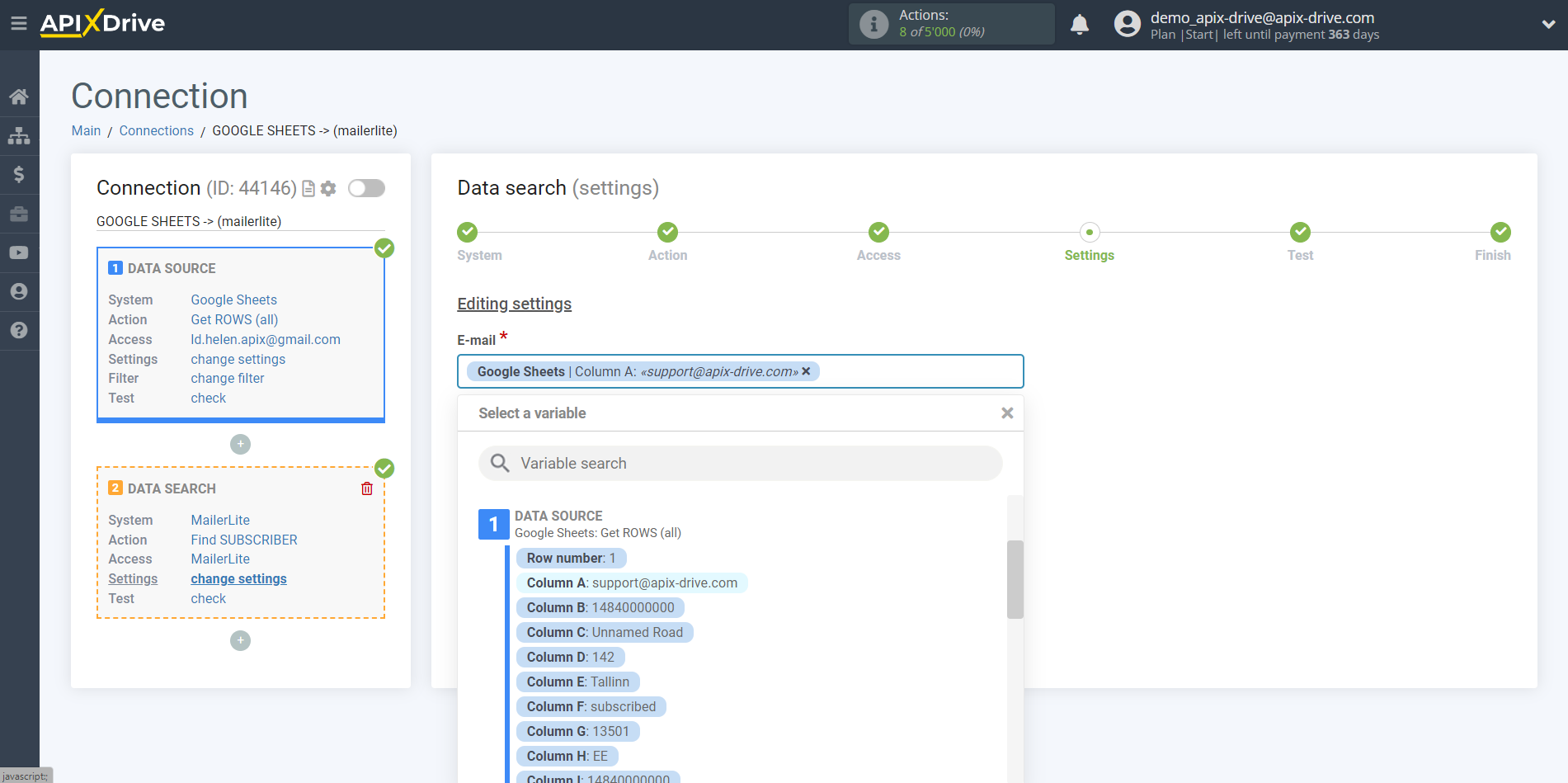The height and width of the screenshot is (783, 1568).
Task: Open help question mark icon
Action: tap(19, 330)
